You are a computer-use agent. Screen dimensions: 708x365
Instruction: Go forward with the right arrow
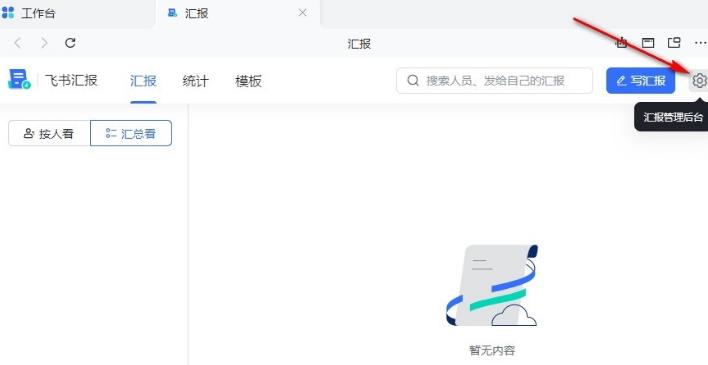tap(44, 43)
